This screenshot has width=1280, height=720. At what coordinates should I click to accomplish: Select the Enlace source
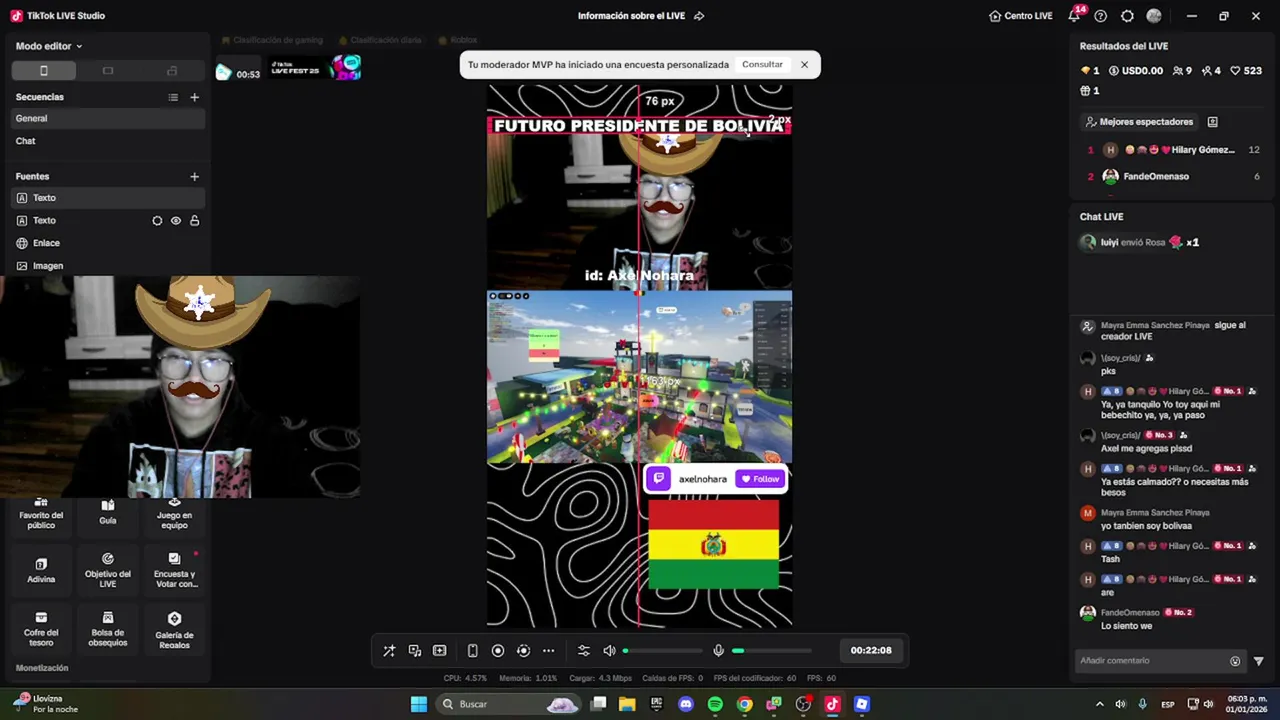pyautogui.click(x=108, y=243)
